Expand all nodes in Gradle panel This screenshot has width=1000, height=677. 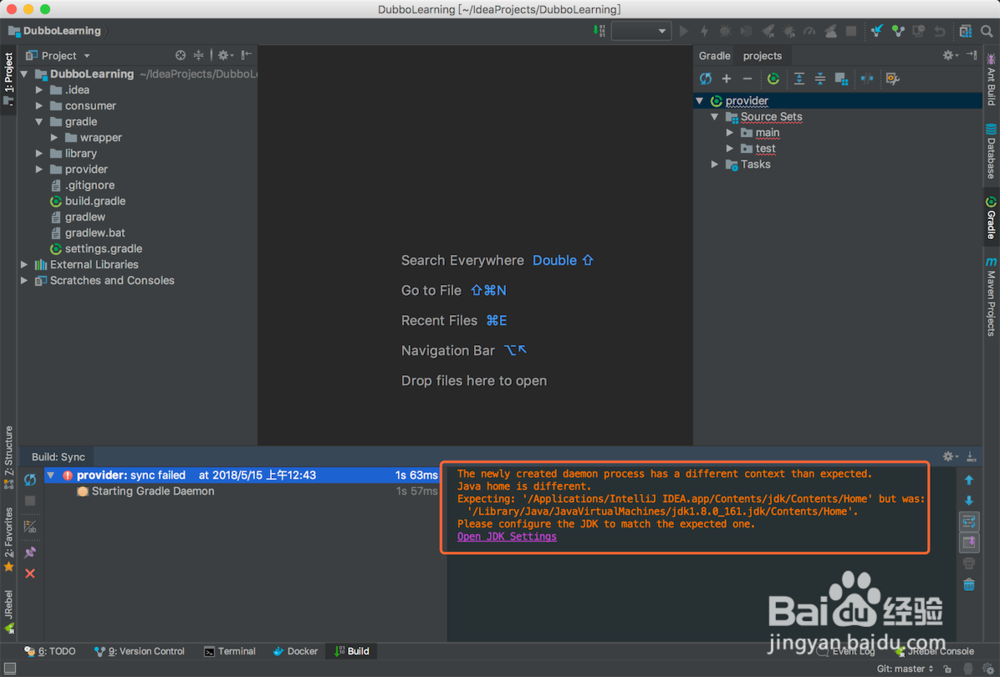click(799, 78)
